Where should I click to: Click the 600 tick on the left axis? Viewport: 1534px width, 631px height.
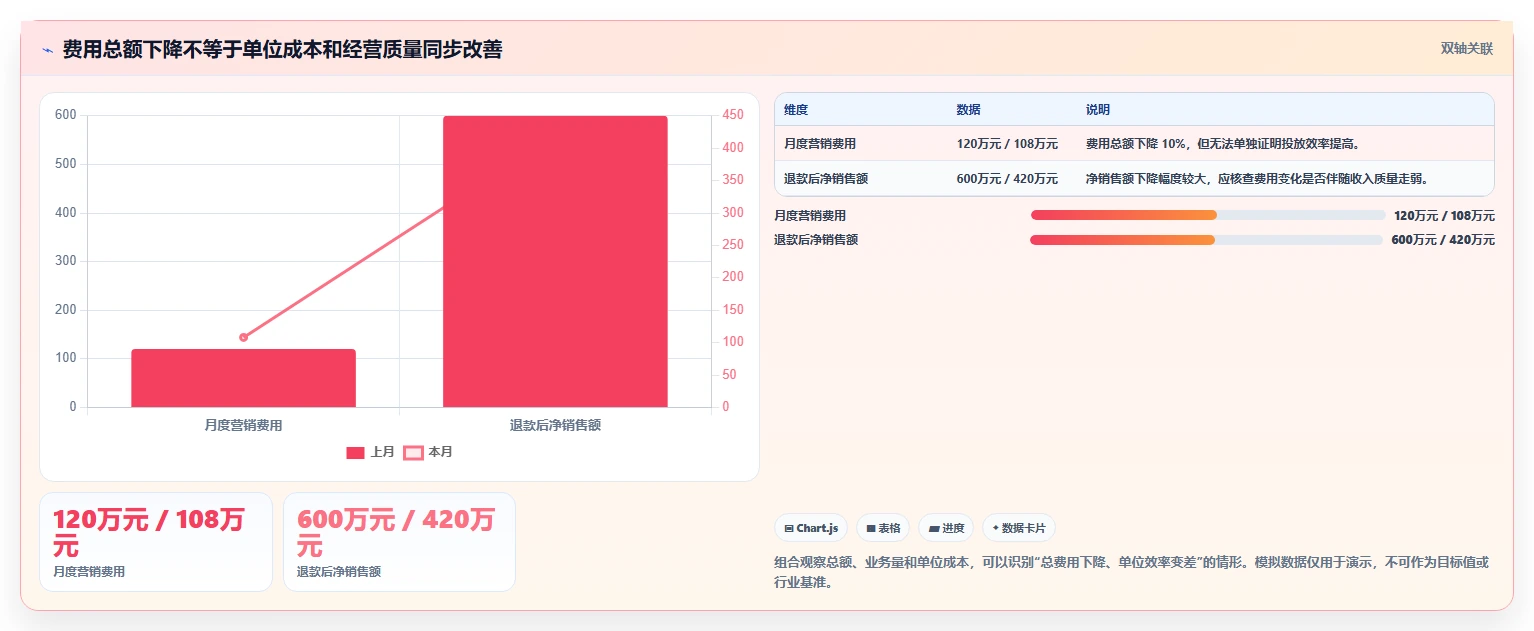(x=66, y=115)
